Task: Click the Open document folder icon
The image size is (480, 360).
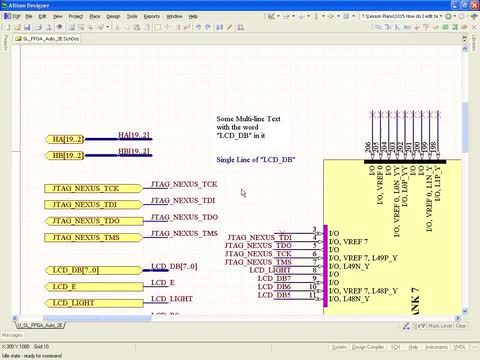Action: (18, 27)
